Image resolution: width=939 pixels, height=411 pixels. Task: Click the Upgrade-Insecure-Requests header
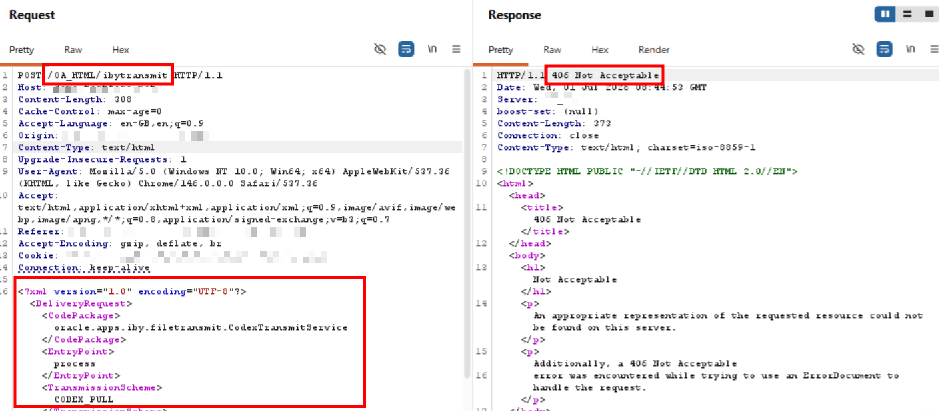(x=102, y=159)
